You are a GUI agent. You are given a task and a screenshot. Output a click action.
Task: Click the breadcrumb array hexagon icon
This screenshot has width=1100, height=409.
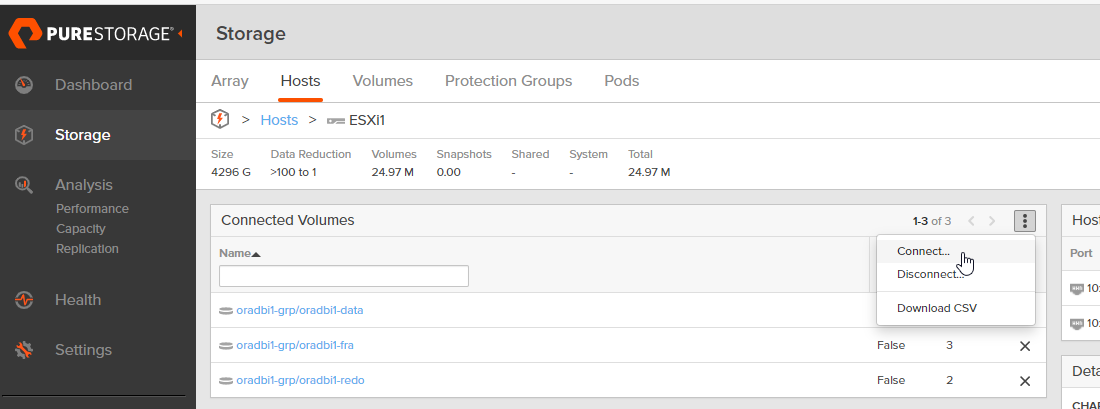click(220, 120)
